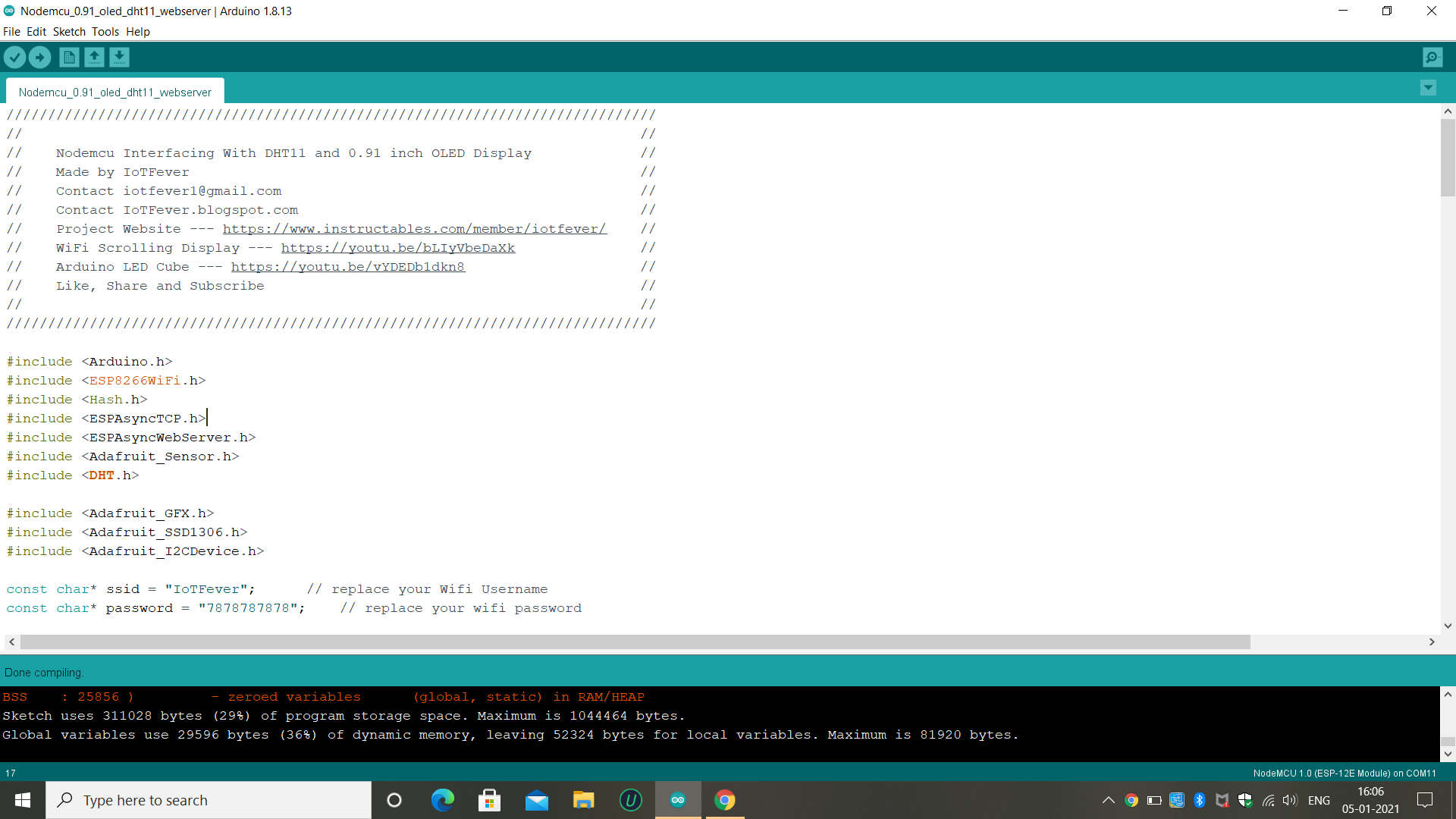The height and width of the screenshot is (819, 1456).
Task: Open the Sketch menu
Action: 69,32
